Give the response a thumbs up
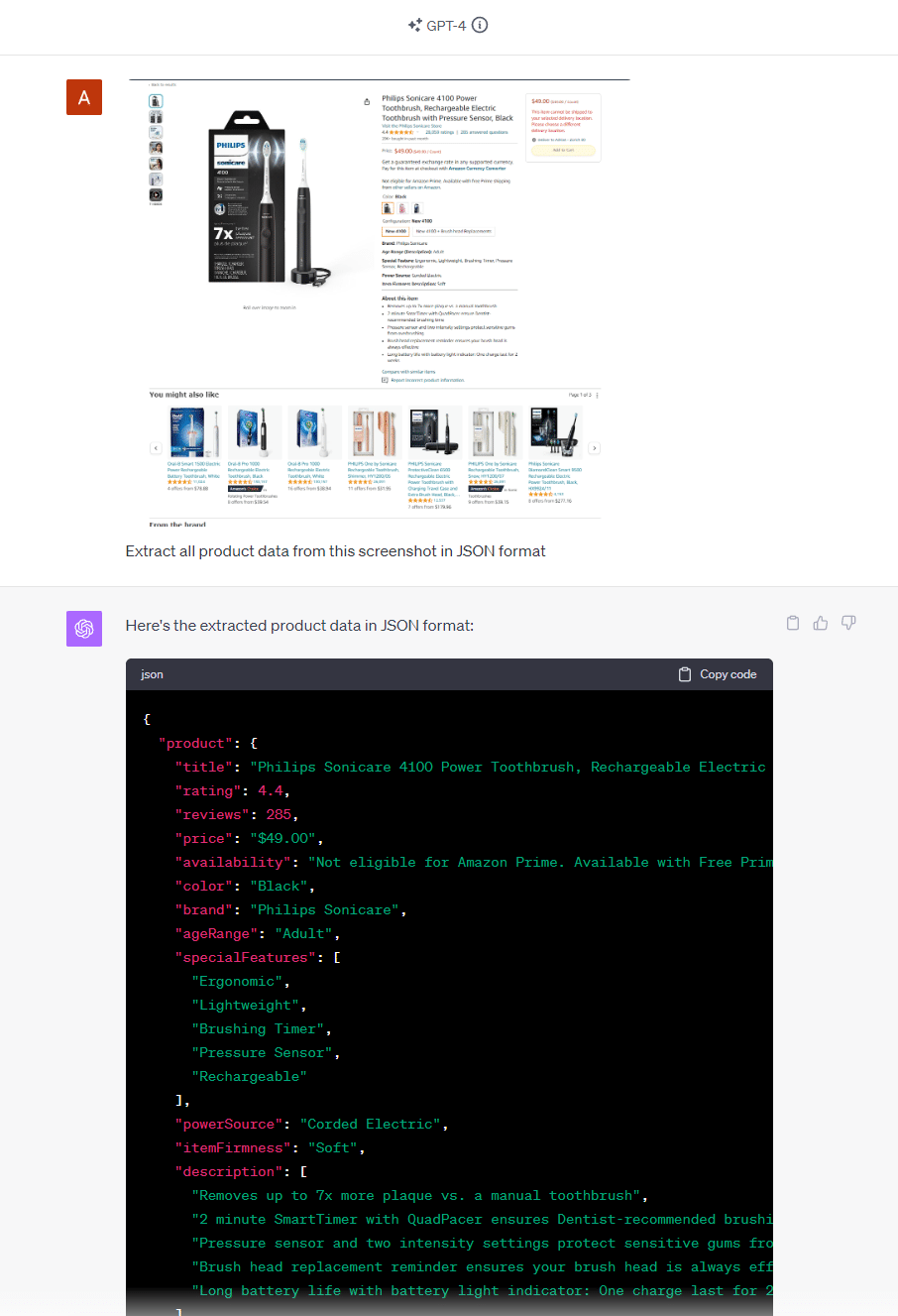 pyautogui.click(x=821, y=623)
